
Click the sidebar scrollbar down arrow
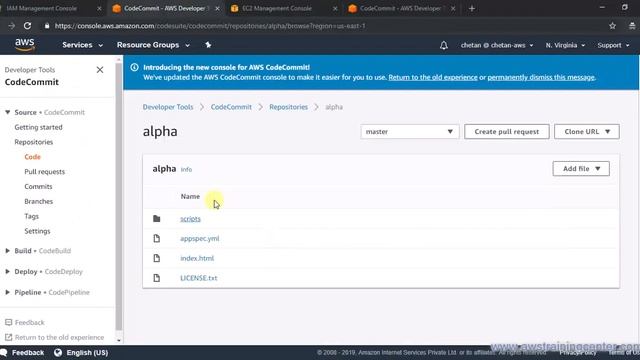(119, 340)
